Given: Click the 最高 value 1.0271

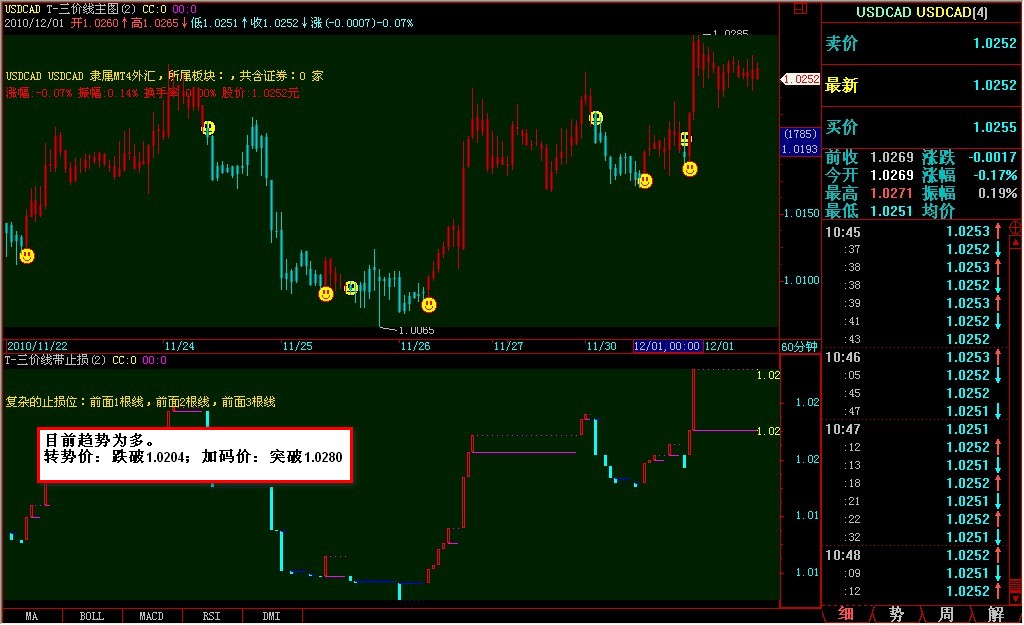Looking at the screenshot, I should 891,193.
